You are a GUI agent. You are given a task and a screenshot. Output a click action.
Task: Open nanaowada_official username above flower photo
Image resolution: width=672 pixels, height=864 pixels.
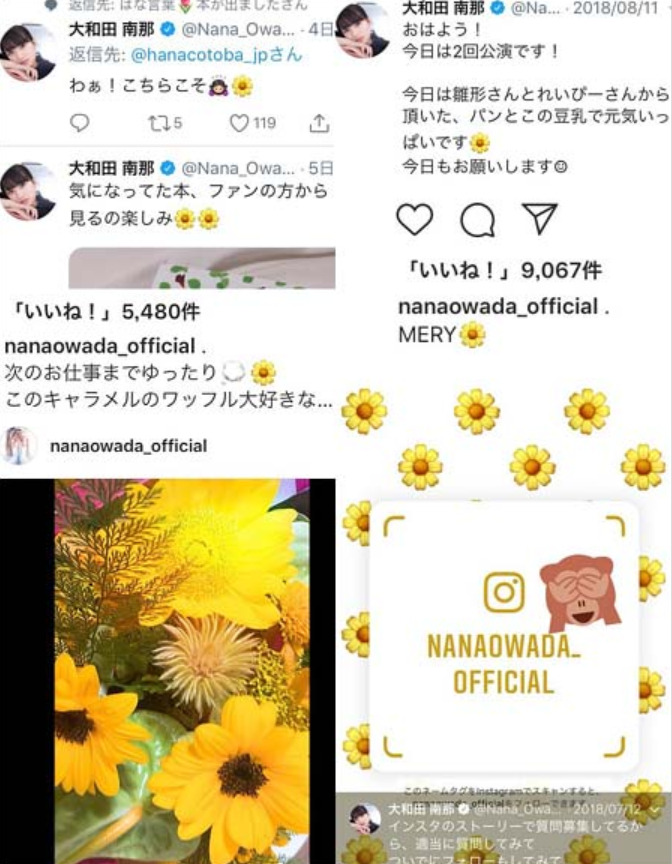pos(128,446)
